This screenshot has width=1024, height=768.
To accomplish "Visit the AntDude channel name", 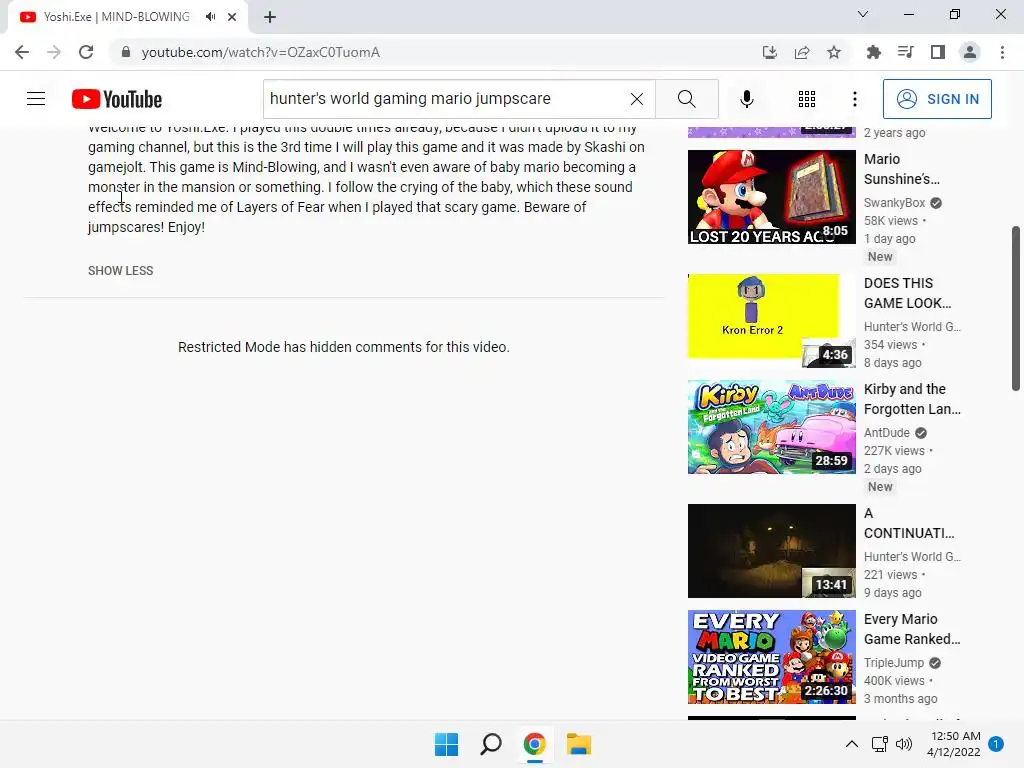I will point(886,432).
